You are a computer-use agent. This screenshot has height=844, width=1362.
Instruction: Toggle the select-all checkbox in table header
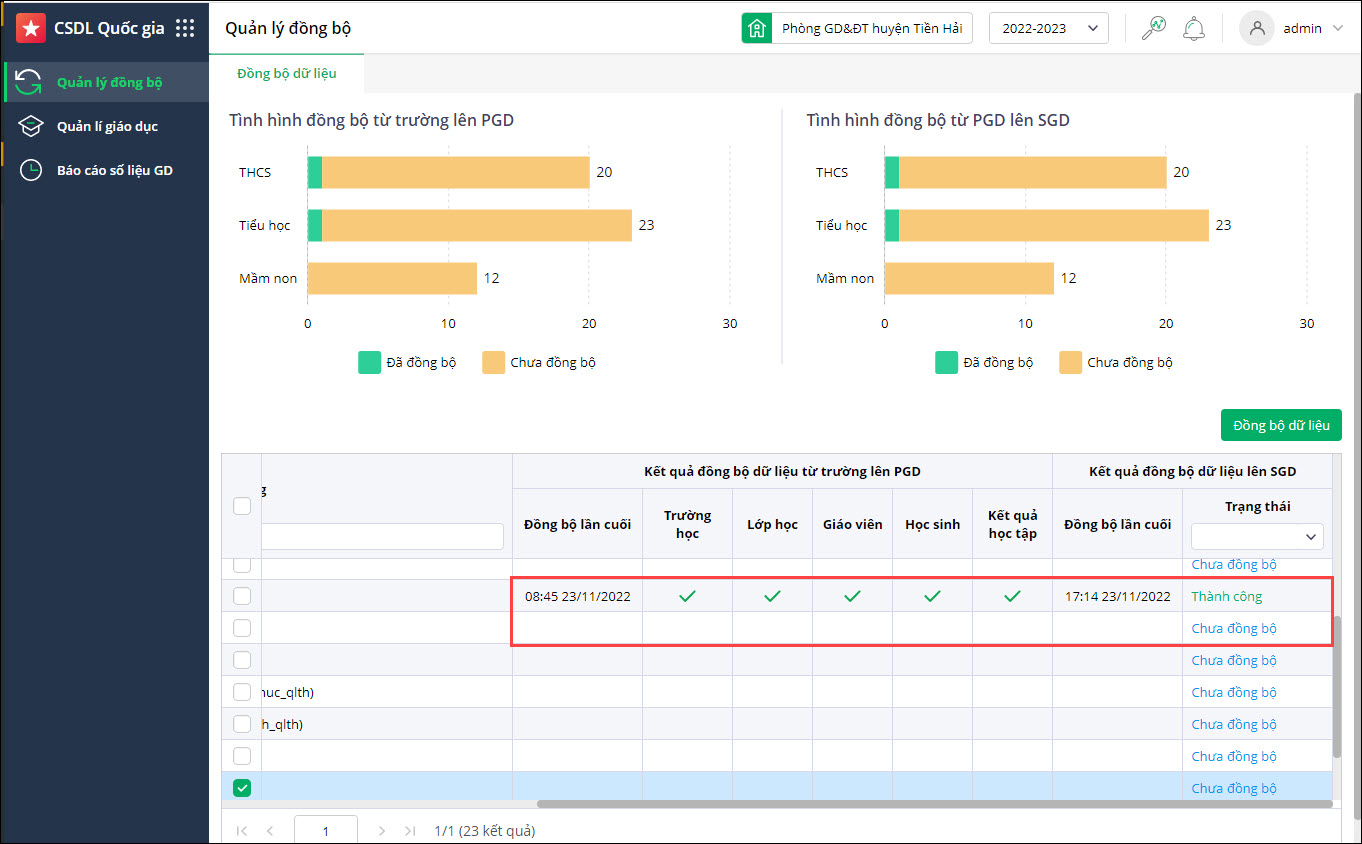[242, 506]
